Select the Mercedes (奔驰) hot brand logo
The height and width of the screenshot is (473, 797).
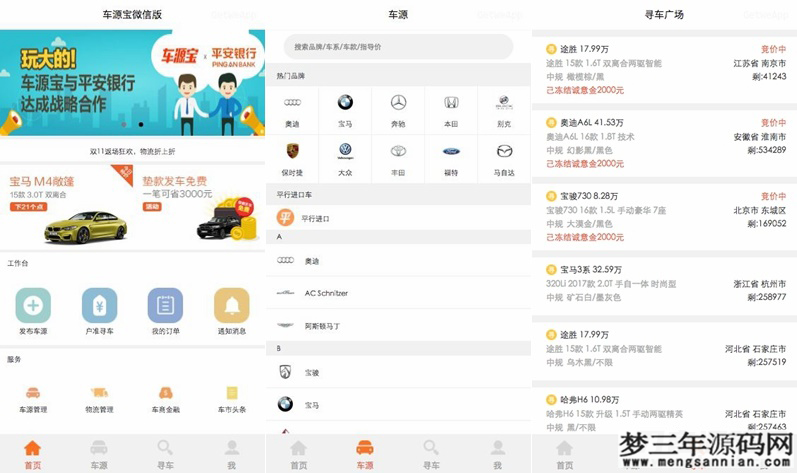point(398,102)
